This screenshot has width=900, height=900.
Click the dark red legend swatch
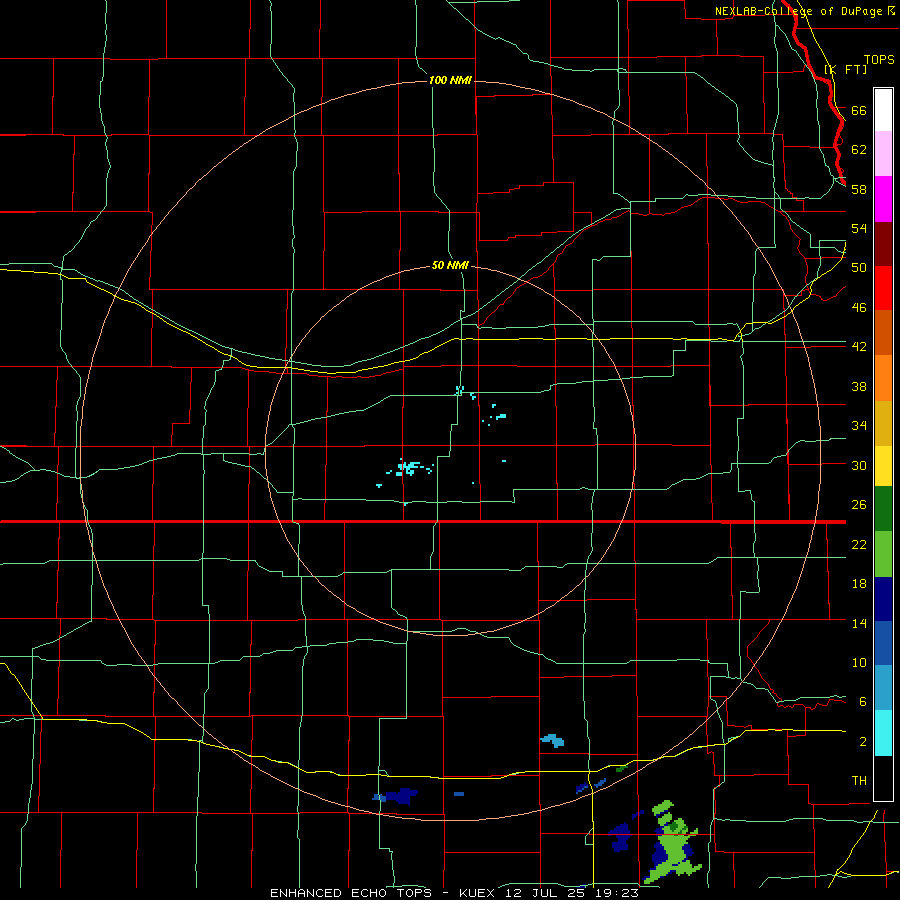coord(883,244)
